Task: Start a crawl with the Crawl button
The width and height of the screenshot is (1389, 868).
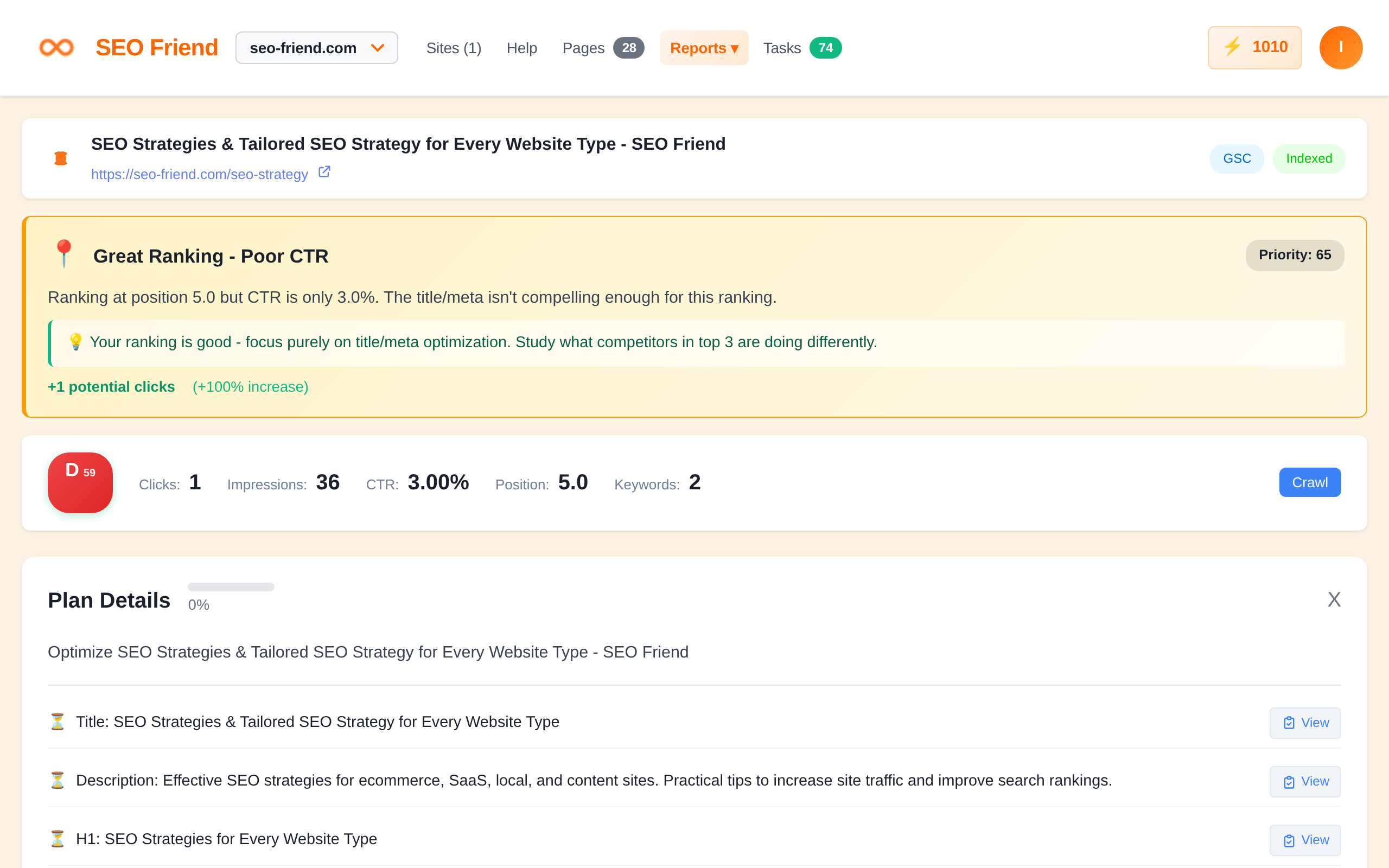Action: (x=1310, y=482)
